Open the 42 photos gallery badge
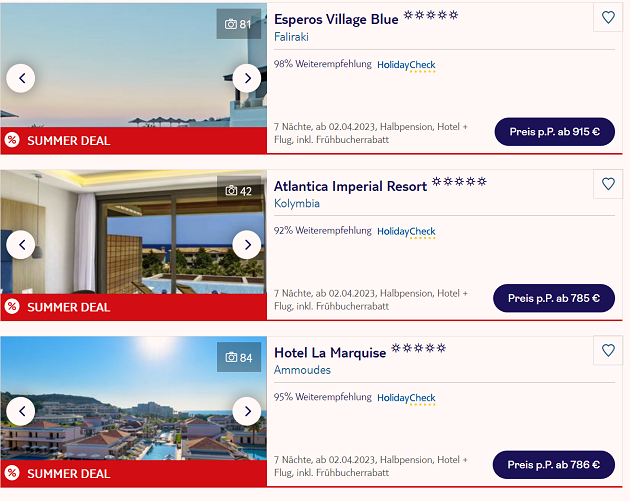This screenshot has height=501, width=630. tap(239, 191)
